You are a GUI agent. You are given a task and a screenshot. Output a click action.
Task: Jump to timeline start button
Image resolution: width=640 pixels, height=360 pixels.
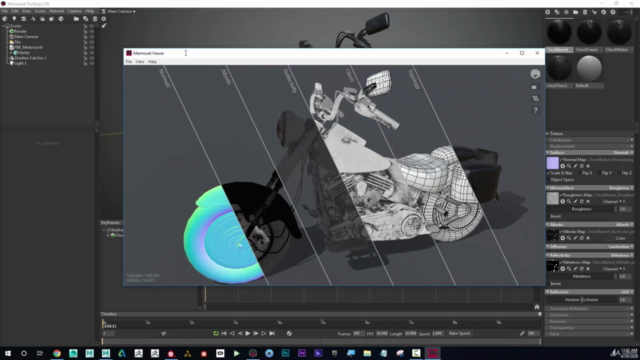[224, 333]
